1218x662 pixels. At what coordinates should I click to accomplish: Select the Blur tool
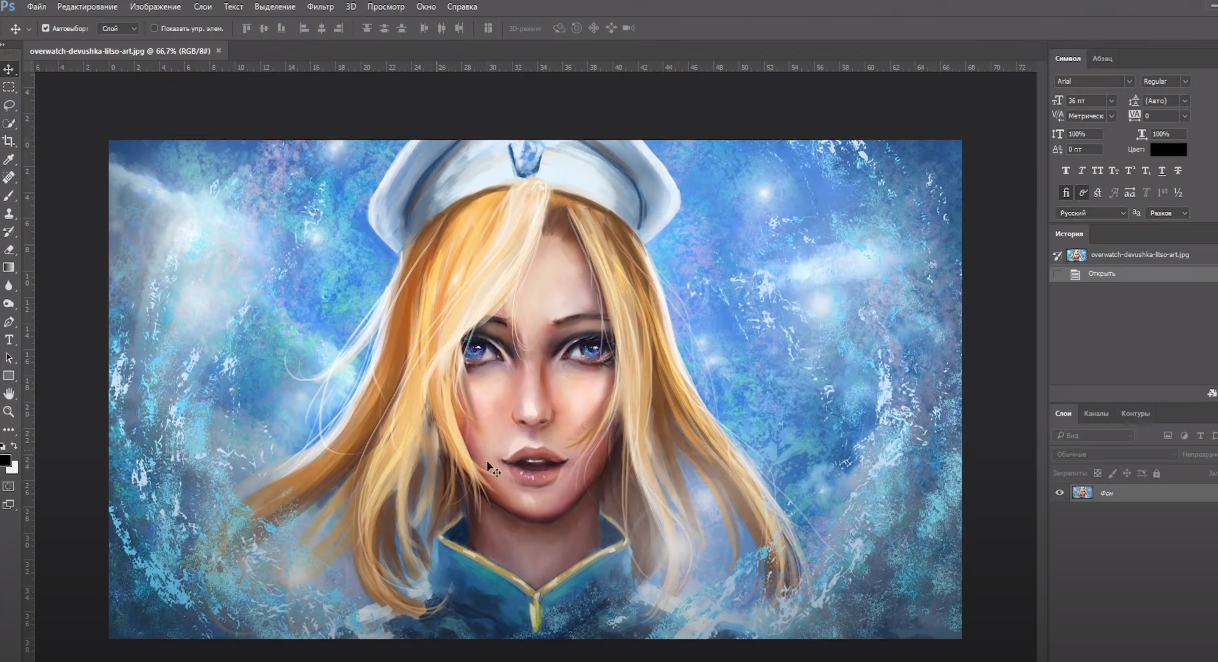click(x=9, y=285)
